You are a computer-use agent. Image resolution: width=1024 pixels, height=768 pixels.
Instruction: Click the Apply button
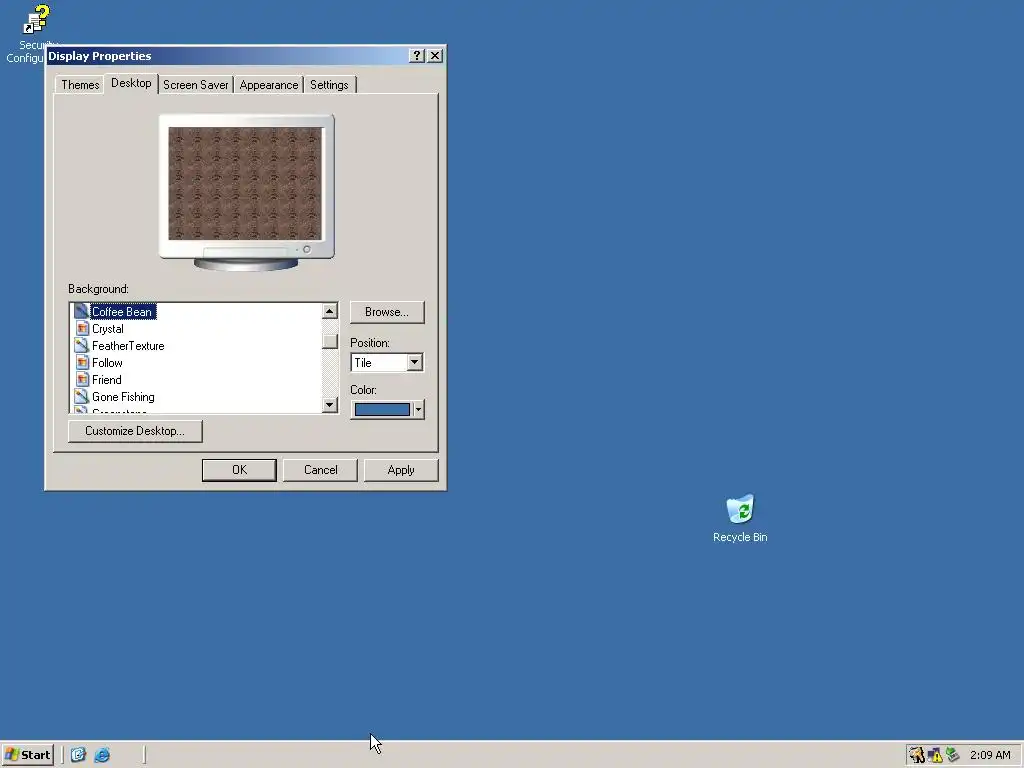(x=401, y=470)
